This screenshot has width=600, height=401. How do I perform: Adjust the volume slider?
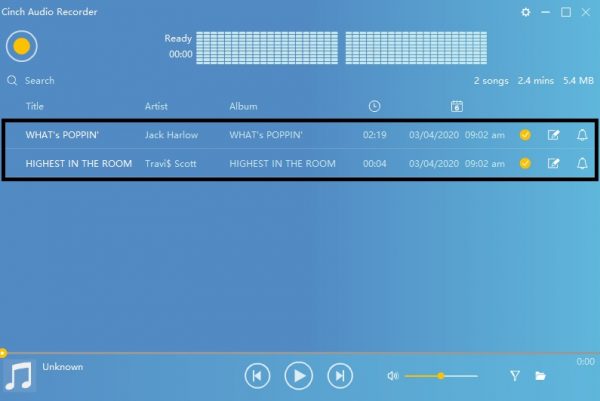pyautogui.click(x=441, y=376)
